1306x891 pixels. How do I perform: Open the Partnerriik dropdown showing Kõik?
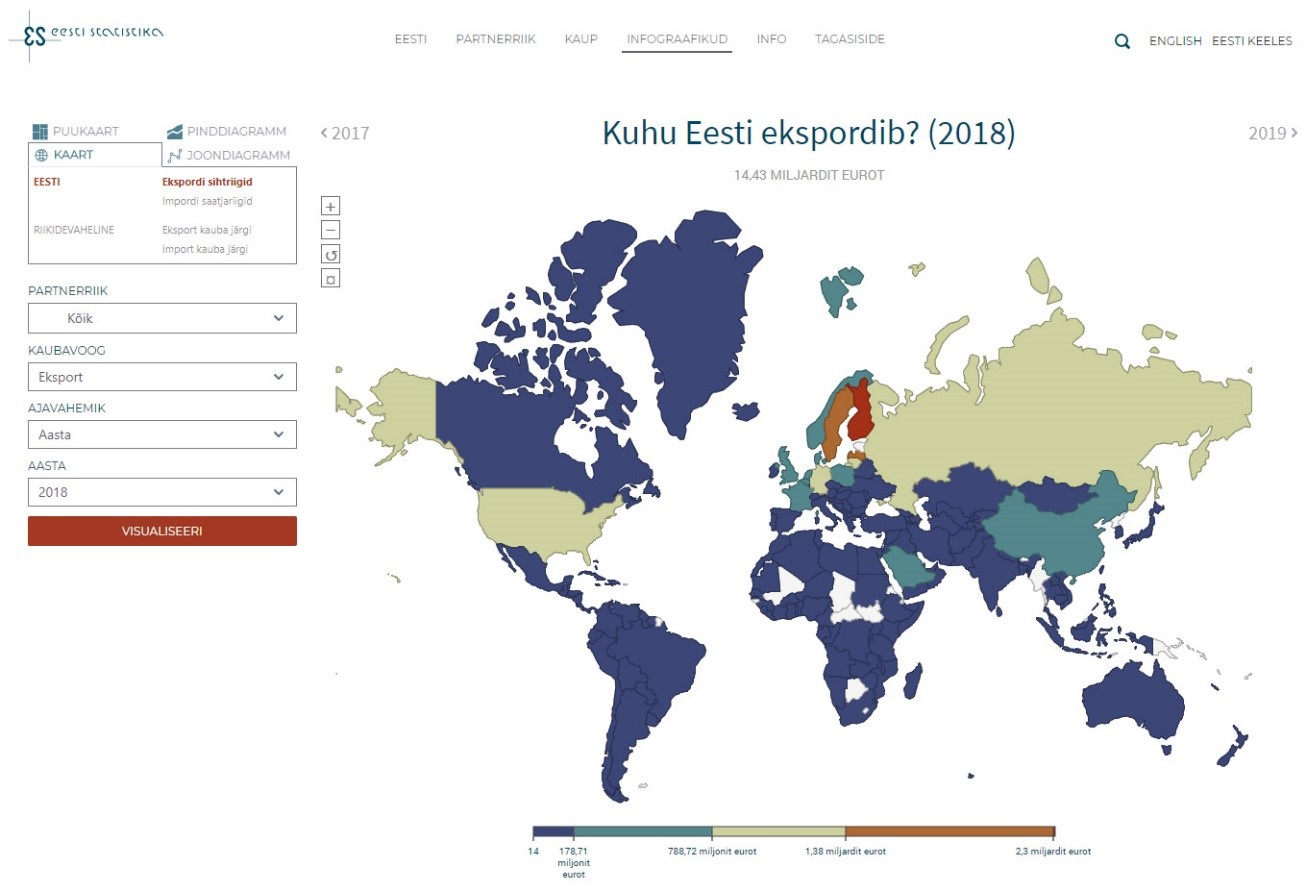[162, 319]
